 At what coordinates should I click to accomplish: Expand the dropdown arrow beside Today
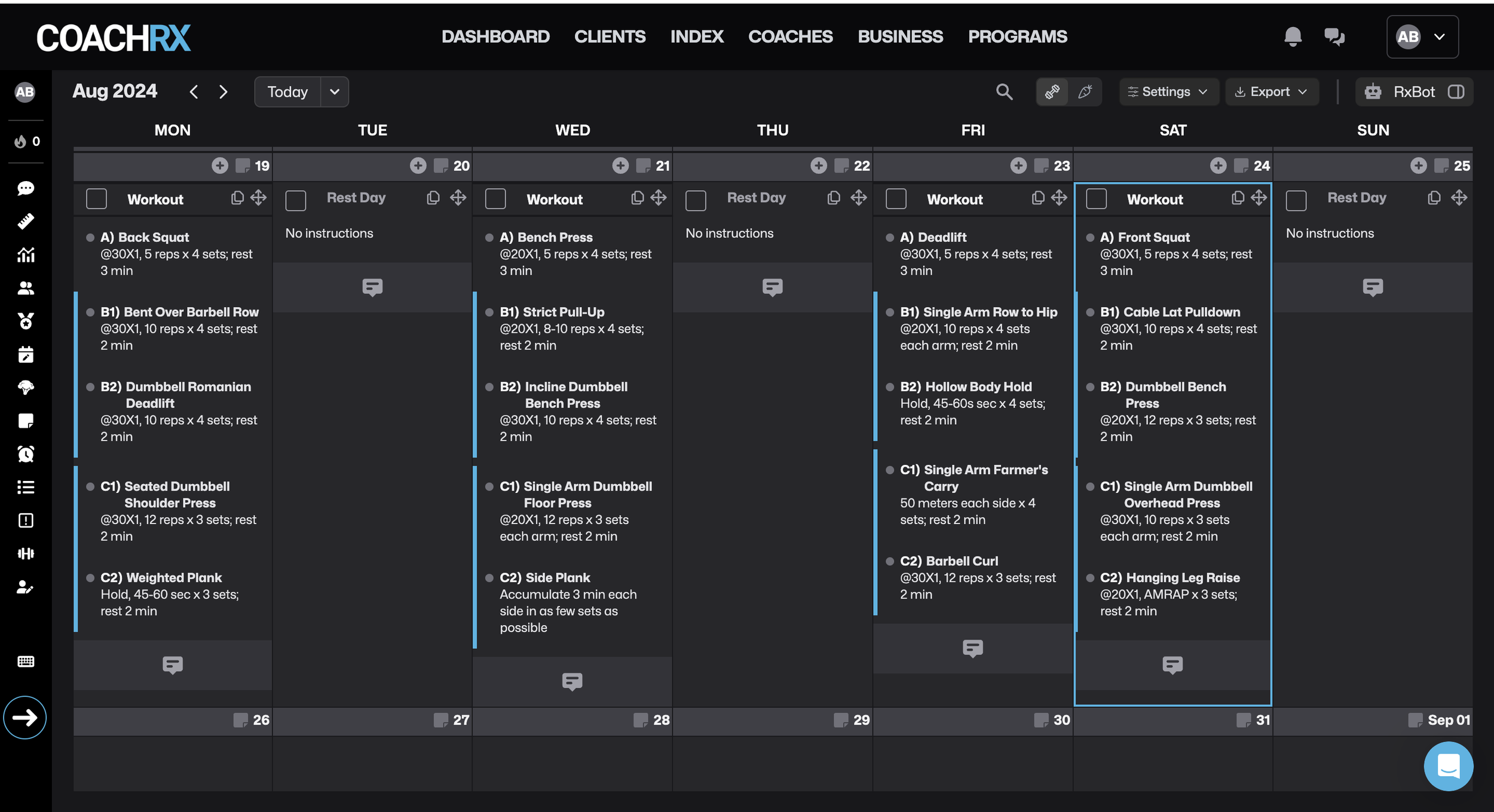[x=335, y=92]
